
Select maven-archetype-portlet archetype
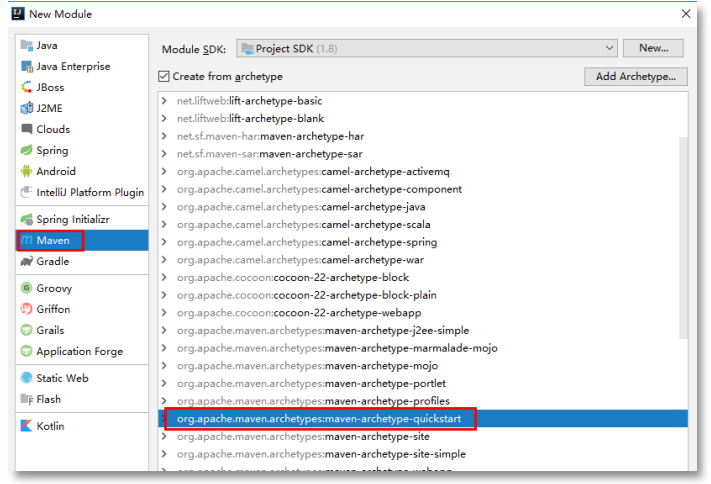pyautogui.click(x=423, y=383)
